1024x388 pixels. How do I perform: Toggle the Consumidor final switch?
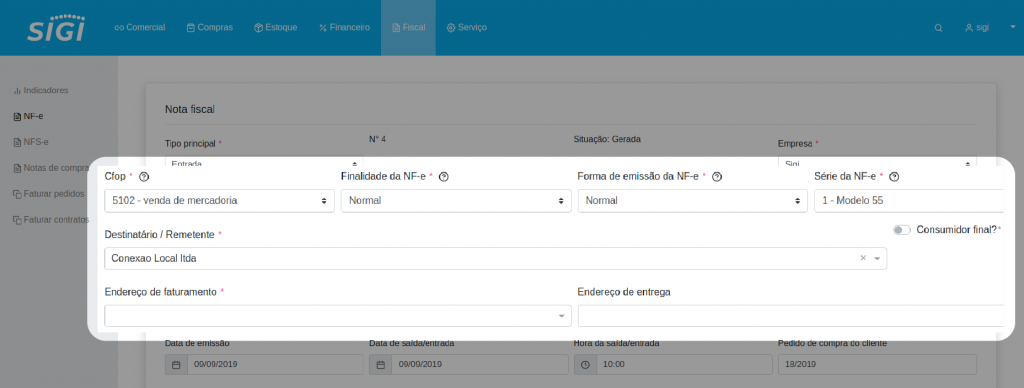pos(902,230)
